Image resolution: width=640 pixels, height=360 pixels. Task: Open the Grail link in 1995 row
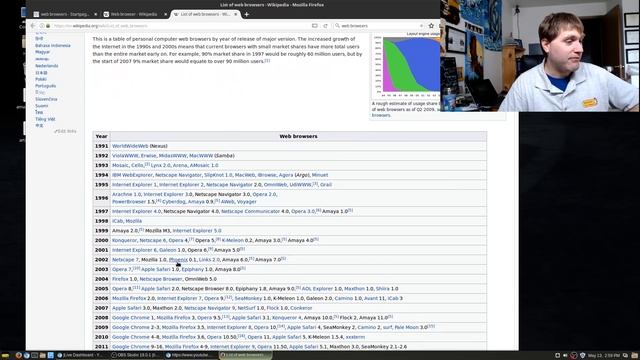(x=326, y=185)
